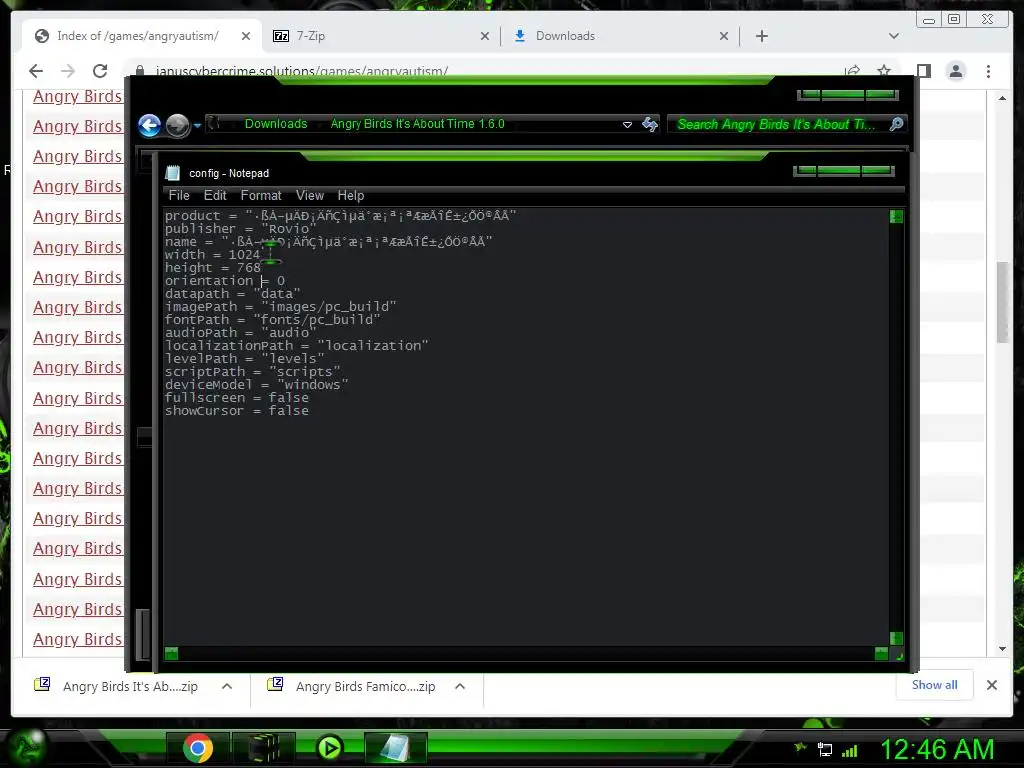Click the Chrome taskbar icon

[198, 748]
